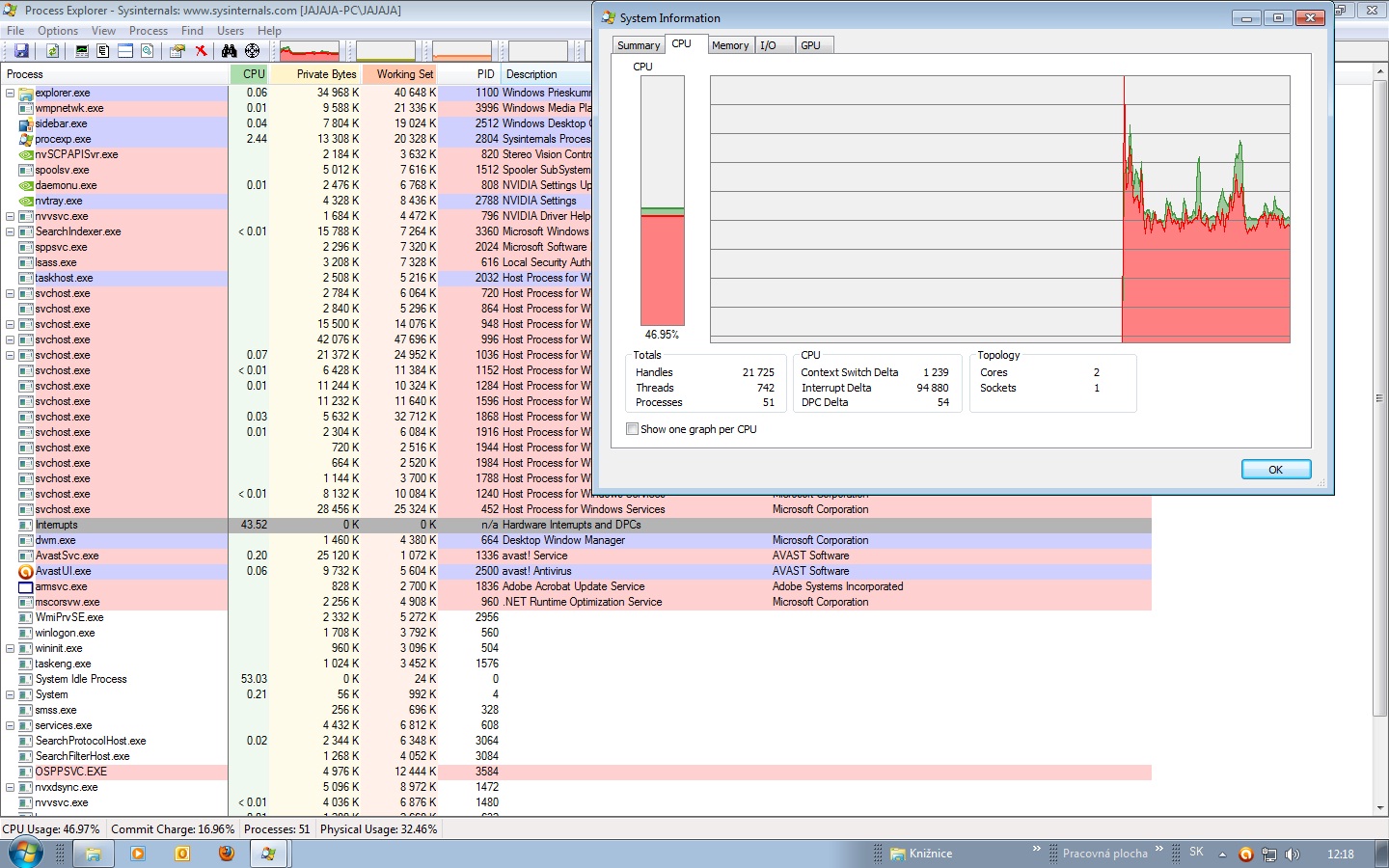This screenshot has height=868, width=1389.
Task: Sort by the PID column header
Action: coord(470,74)
